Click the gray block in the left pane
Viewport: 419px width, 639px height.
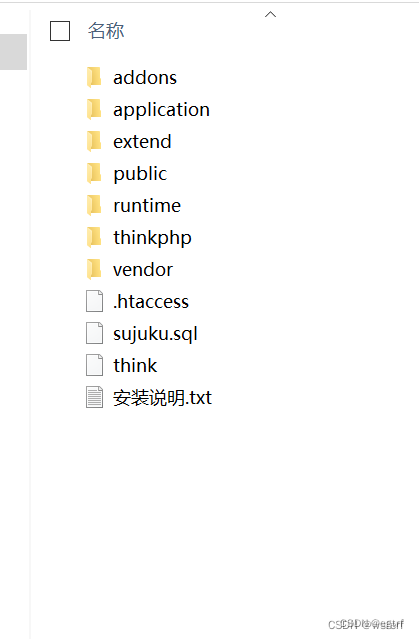click(13, 52)
